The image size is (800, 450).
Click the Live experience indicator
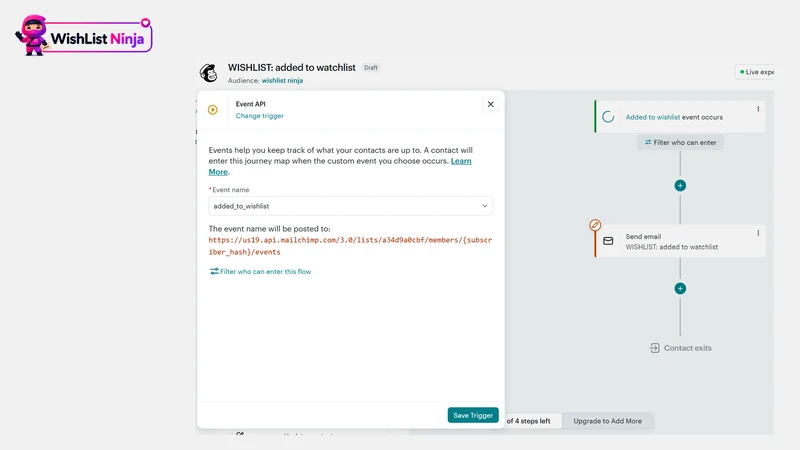coord(756,72)
